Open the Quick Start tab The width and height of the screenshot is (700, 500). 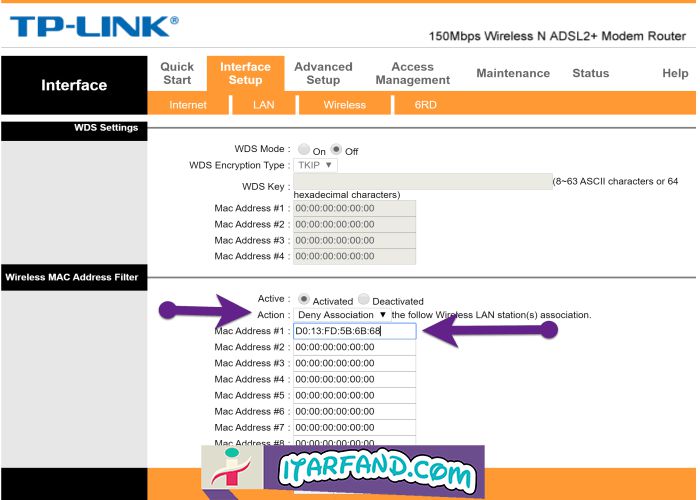point(177,73)
